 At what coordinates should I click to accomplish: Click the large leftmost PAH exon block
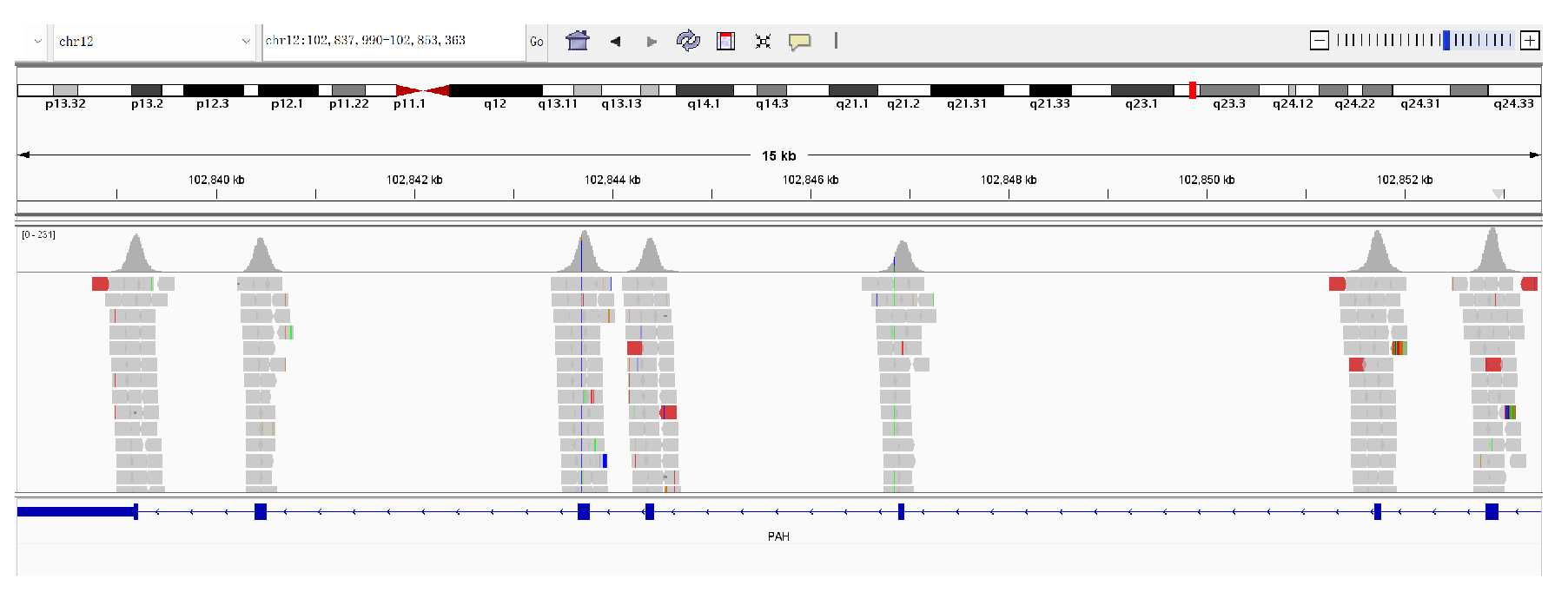76,511
